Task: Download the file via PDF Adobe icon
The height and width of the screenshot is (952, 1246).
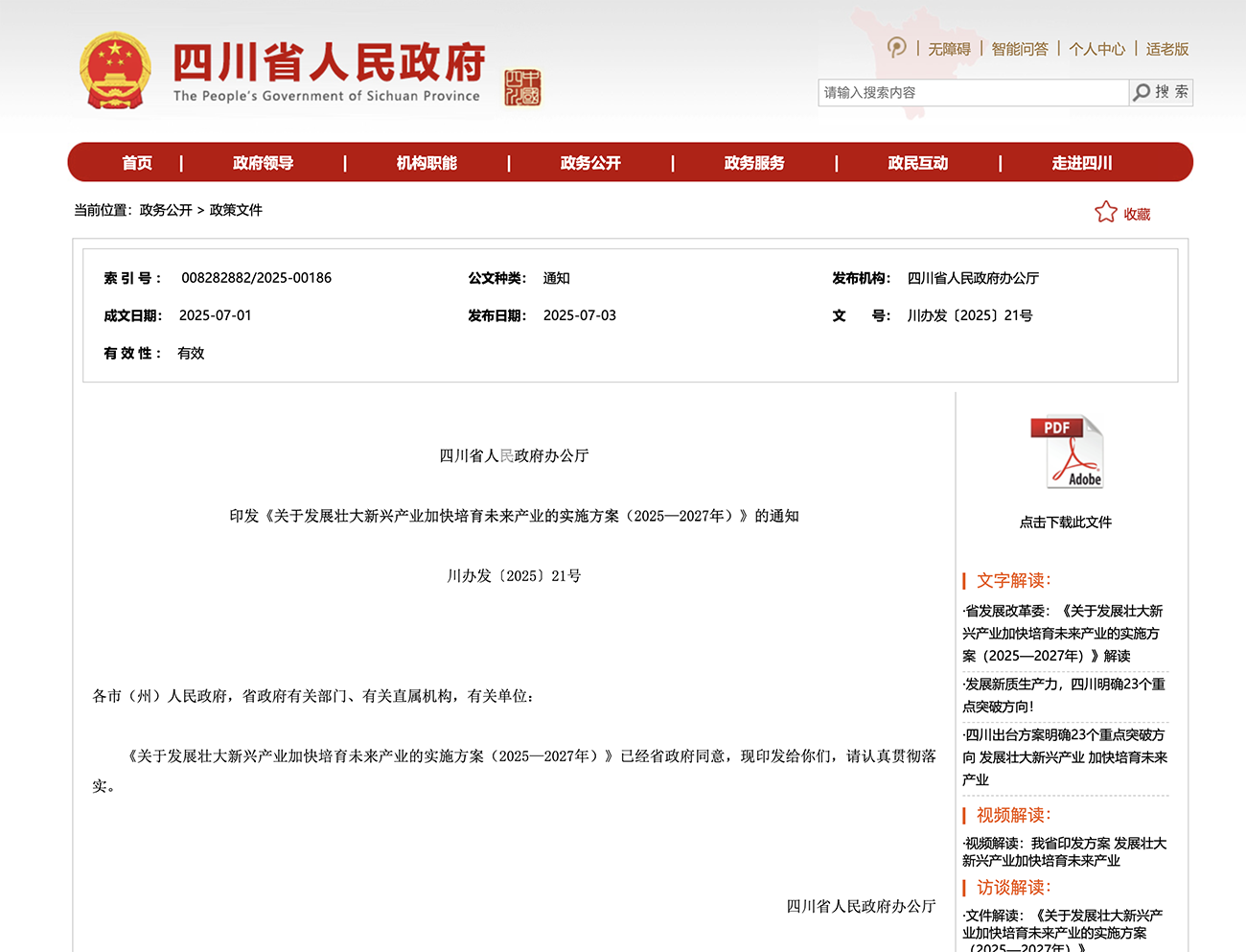Action: (1066, 453)
